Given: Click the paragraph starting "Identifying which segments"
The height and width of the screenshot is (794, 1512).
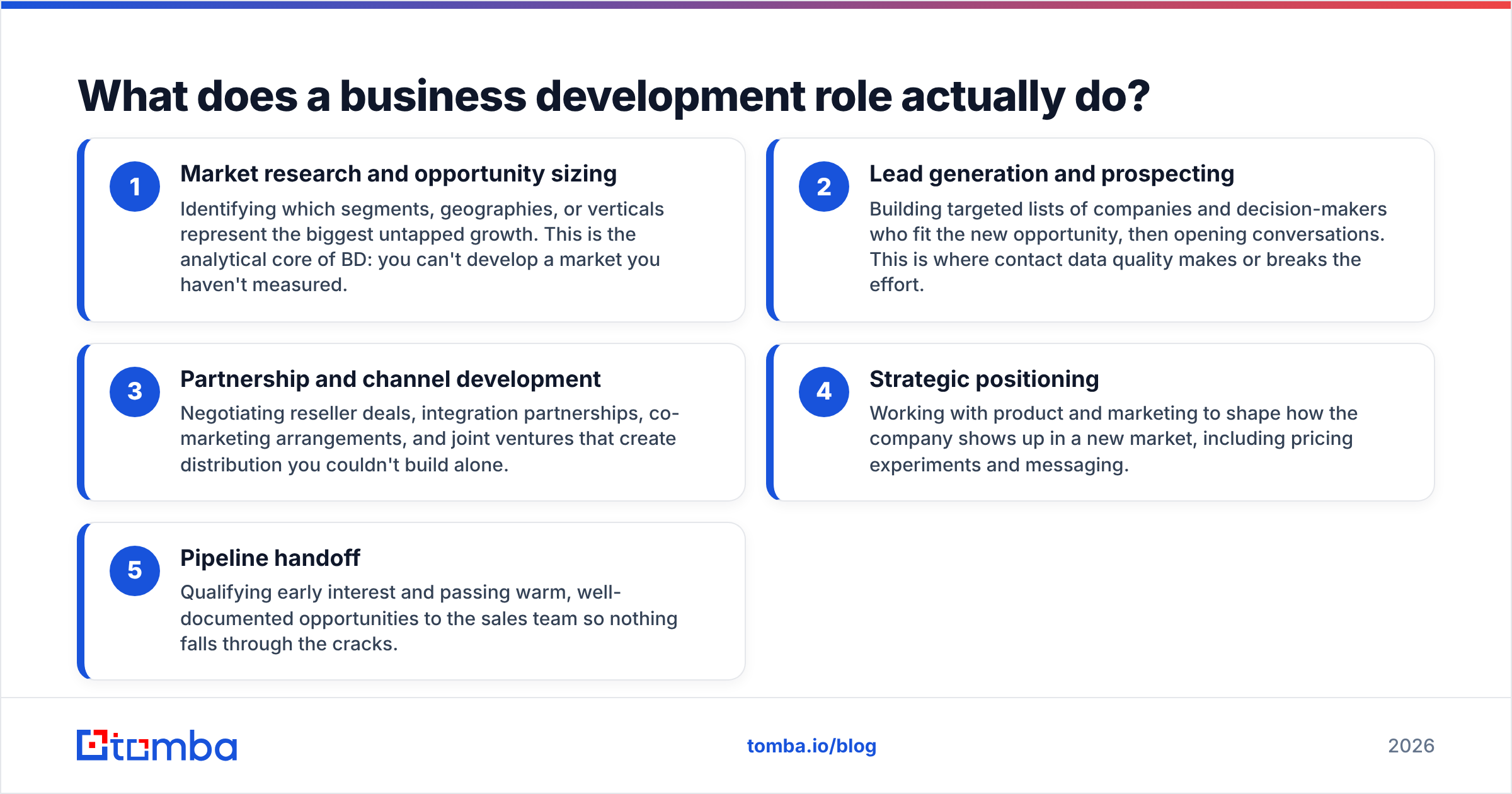Looking at the screenshot, I should [422, 246].
